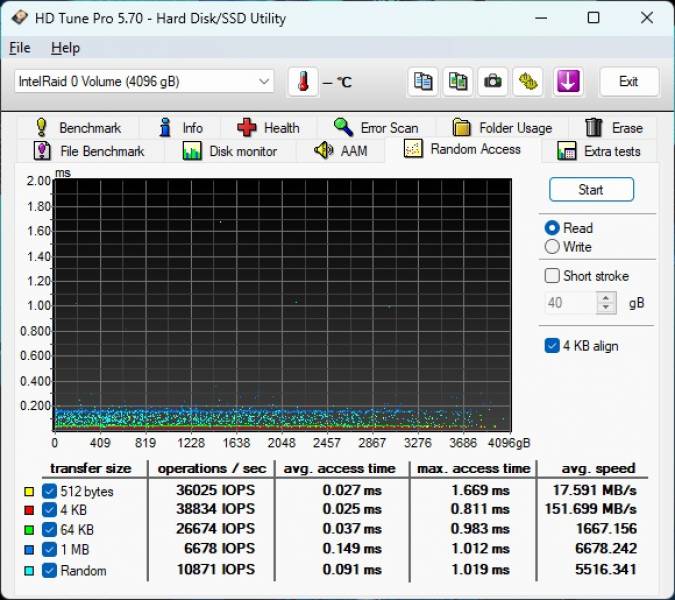The height and width of the screenshot is (600, 675).
Task: Minimize the HD Tune Pro window
Action: tap(541, 18)
